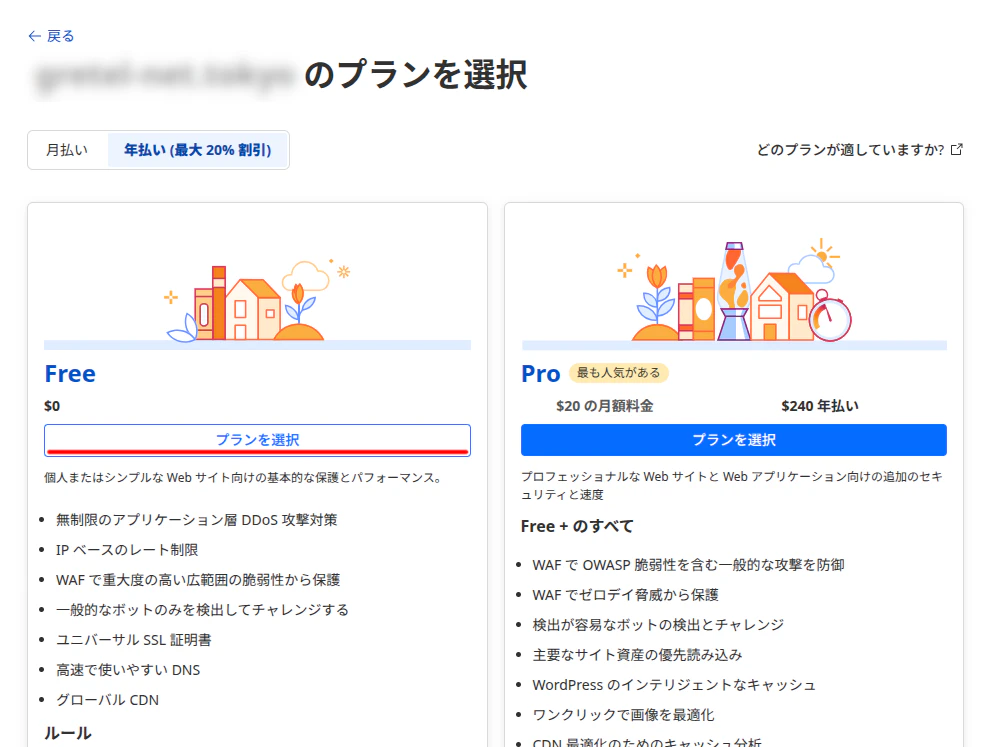
Task: Click the $240 年払い price text
Action: 820,406
